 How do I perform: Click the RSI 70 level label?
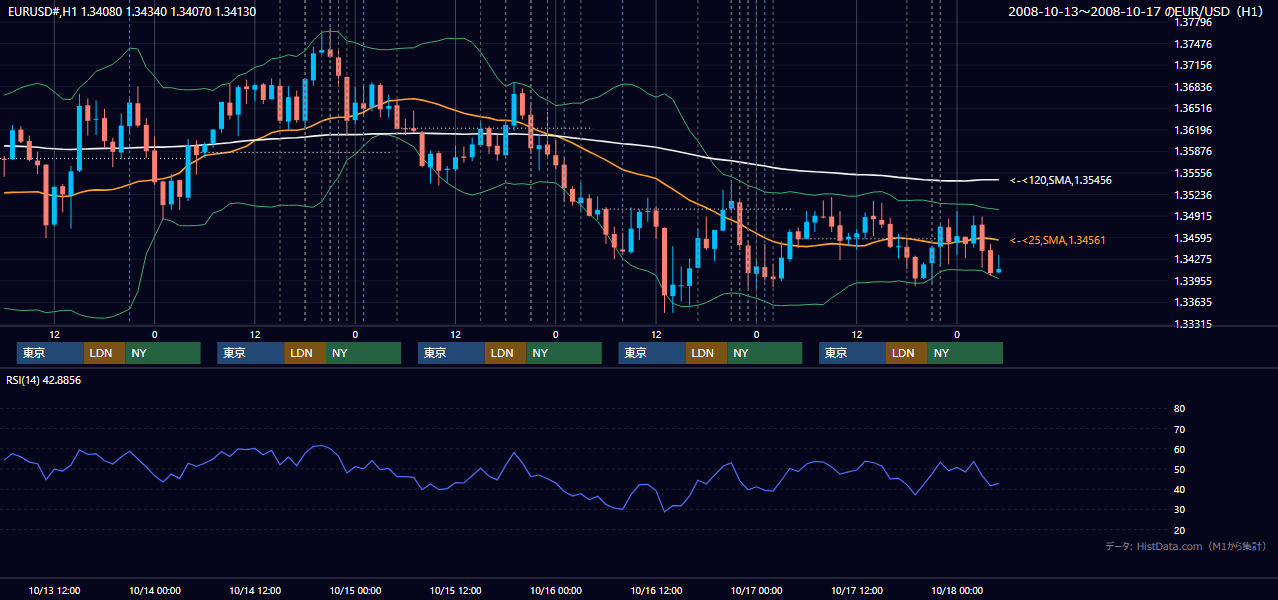[x=1179, y=429]
